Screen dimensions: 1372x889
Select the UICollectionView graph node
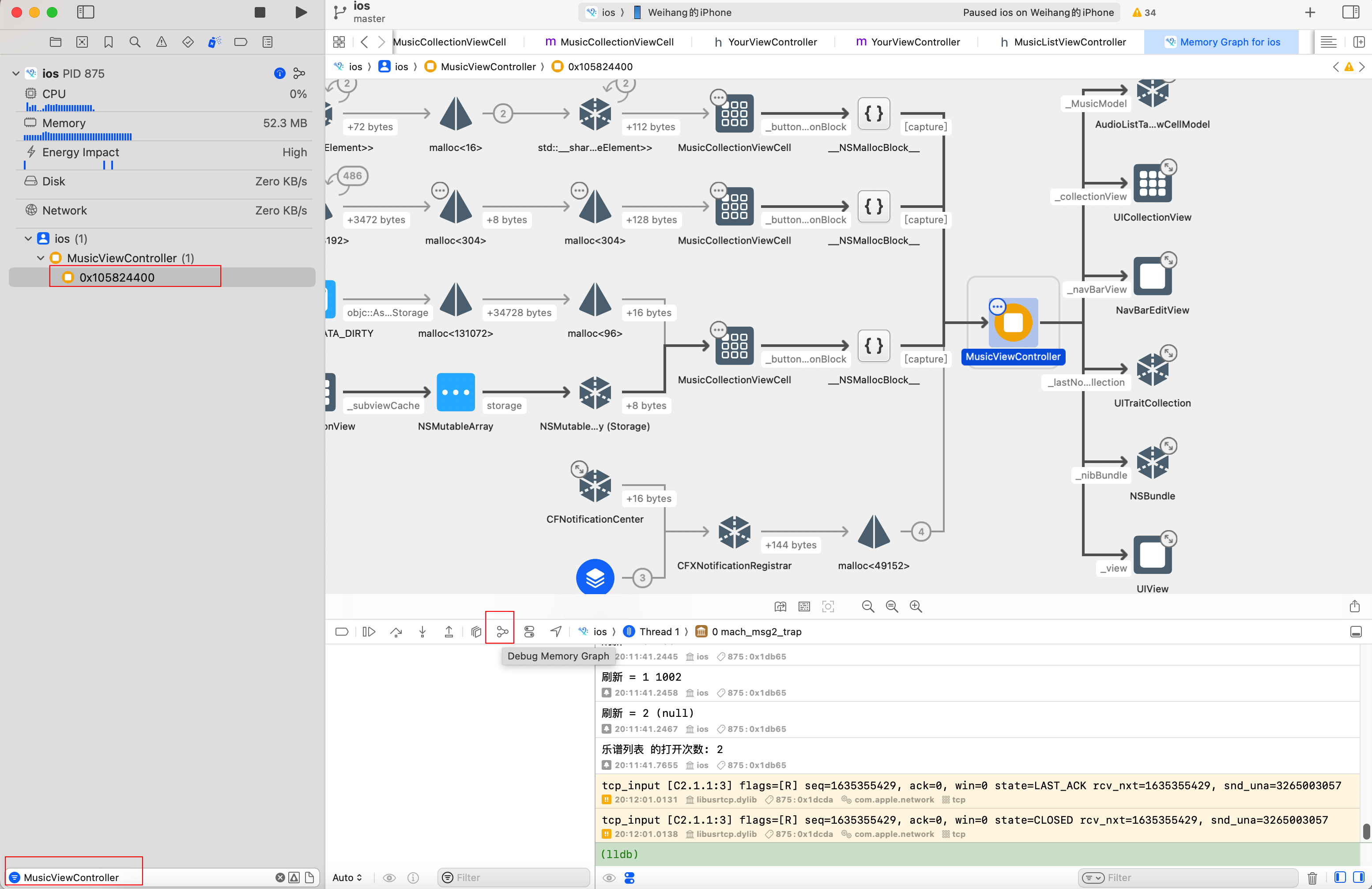pyautogui.click(x=1152, y=184)
